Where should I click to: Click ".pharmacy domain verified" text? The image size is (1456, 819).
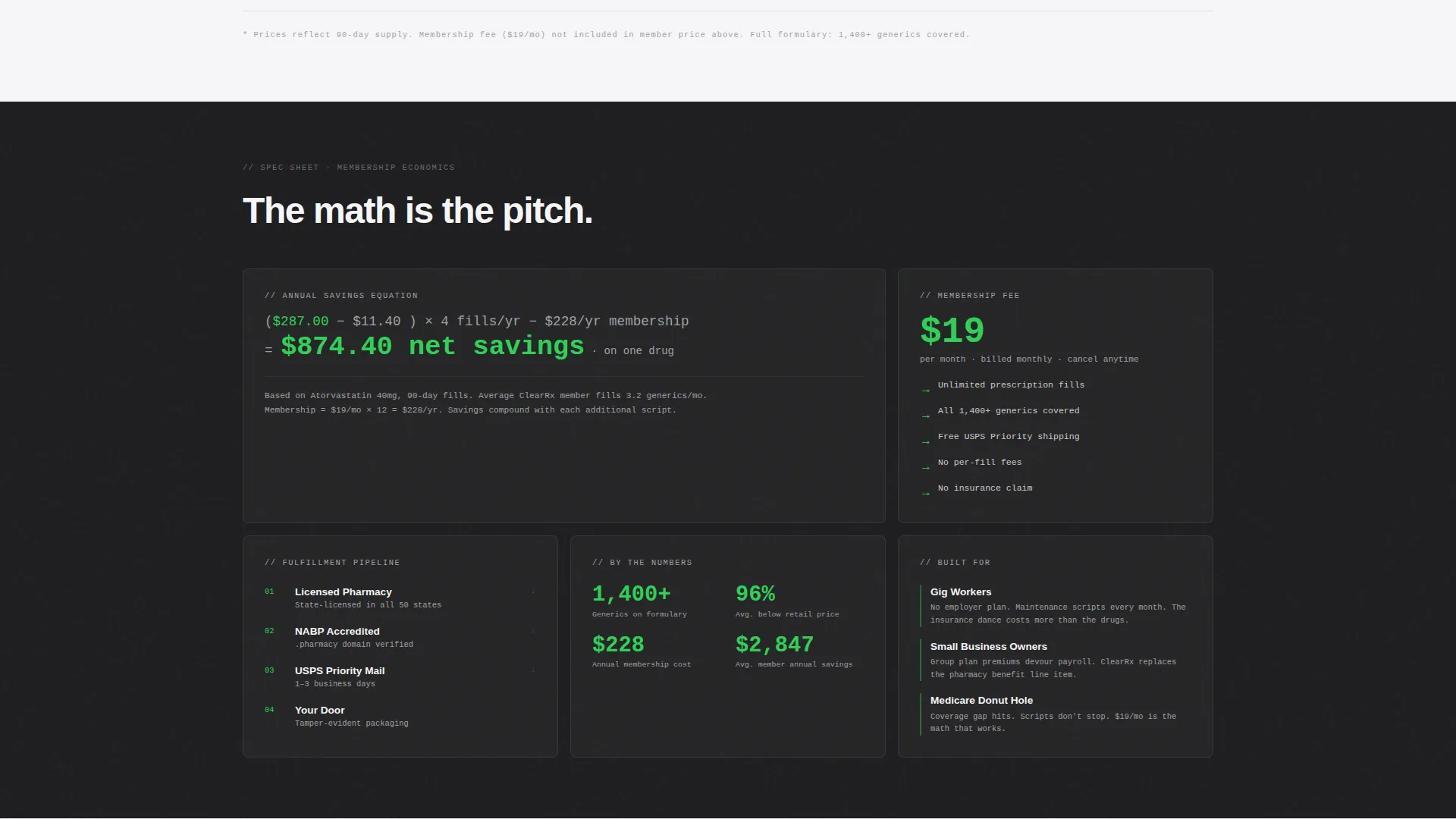[x=354, y=645]
